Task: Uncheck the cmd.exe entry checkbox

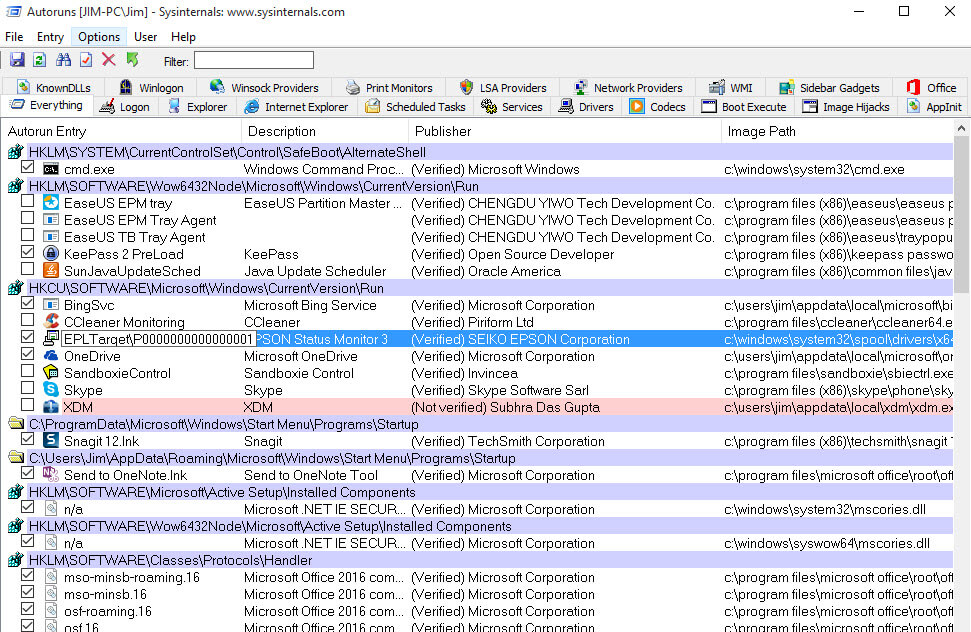Action: click(27, 167)
